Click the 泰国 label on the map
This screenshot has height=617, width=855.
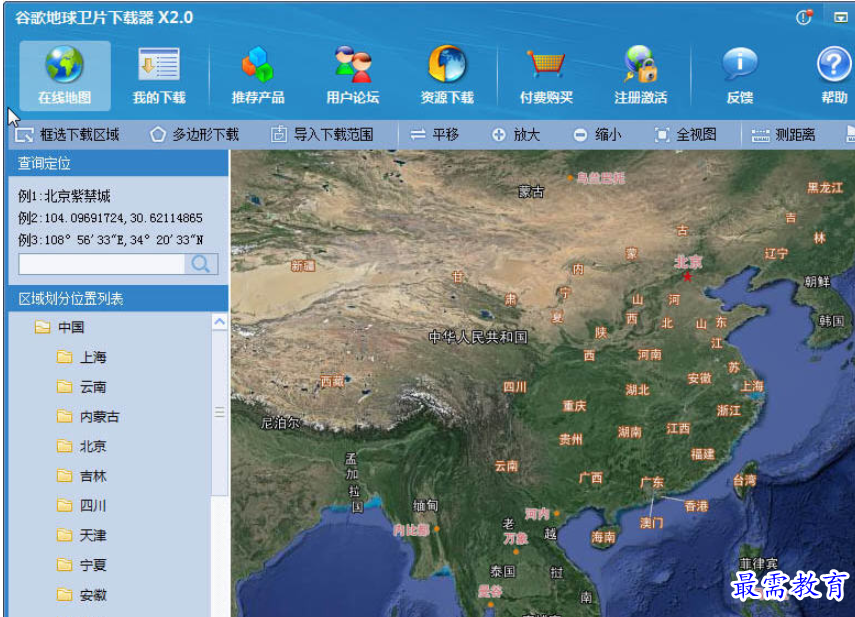(502, 571)
